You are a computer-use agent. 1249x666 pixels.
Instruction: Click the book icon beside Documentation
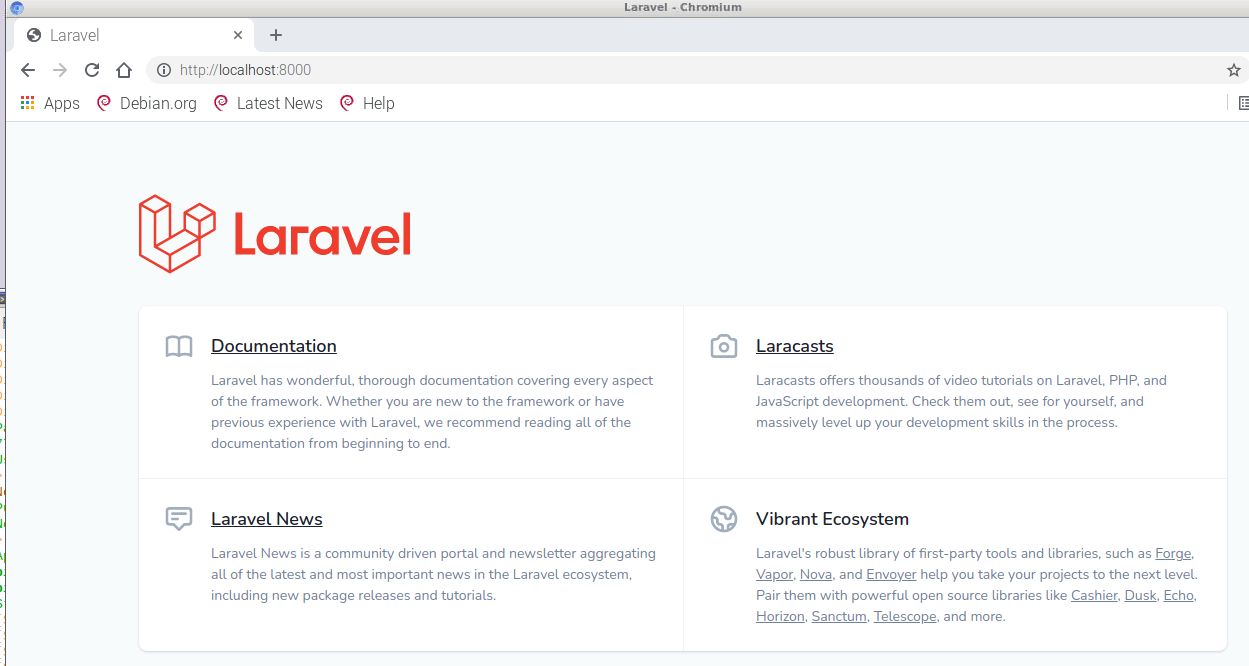pyautogui.click(x=178, y=346)
